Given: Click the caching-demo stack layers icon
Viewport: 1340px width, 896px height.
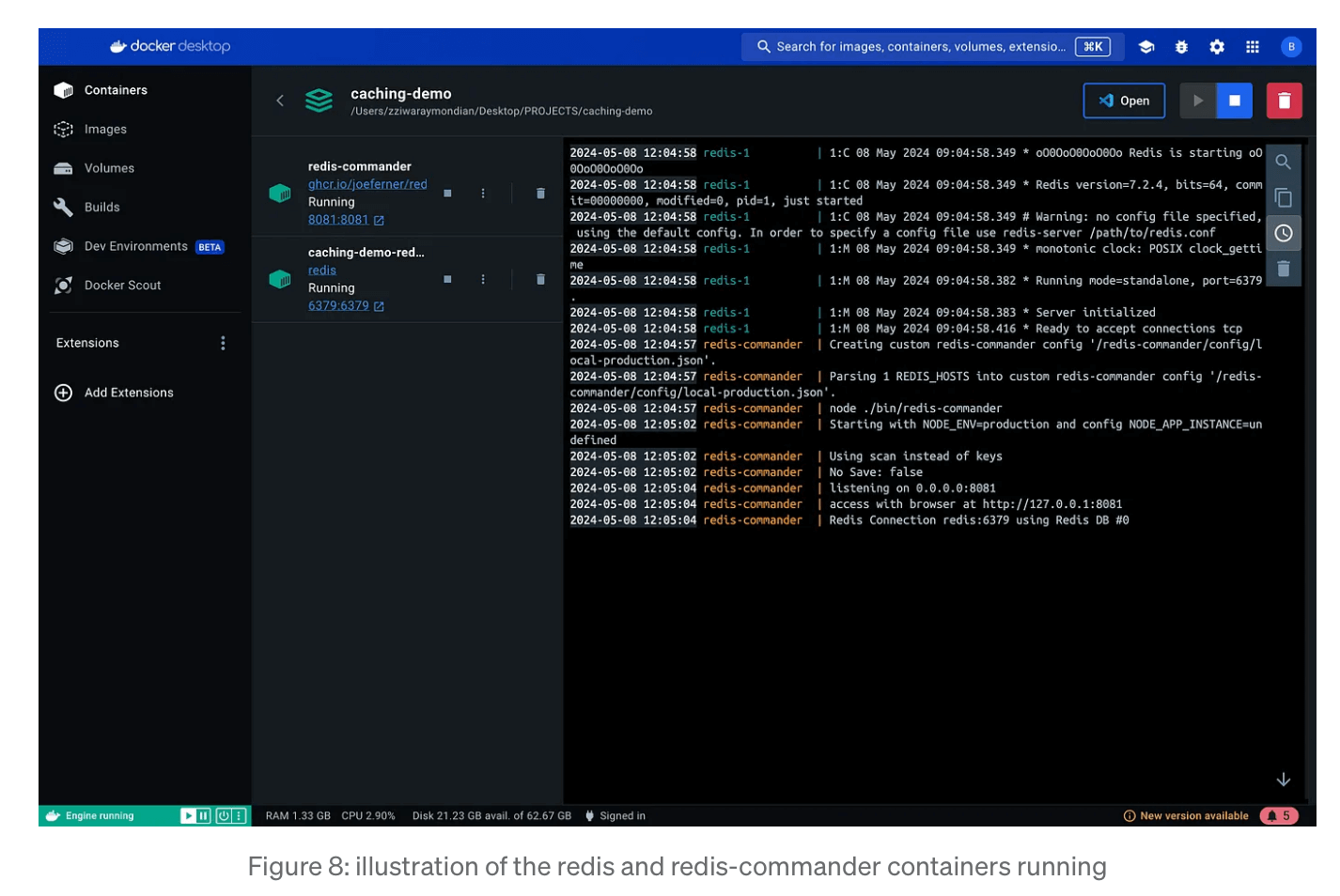Looking at the screenshot, I should coord(319,100).
